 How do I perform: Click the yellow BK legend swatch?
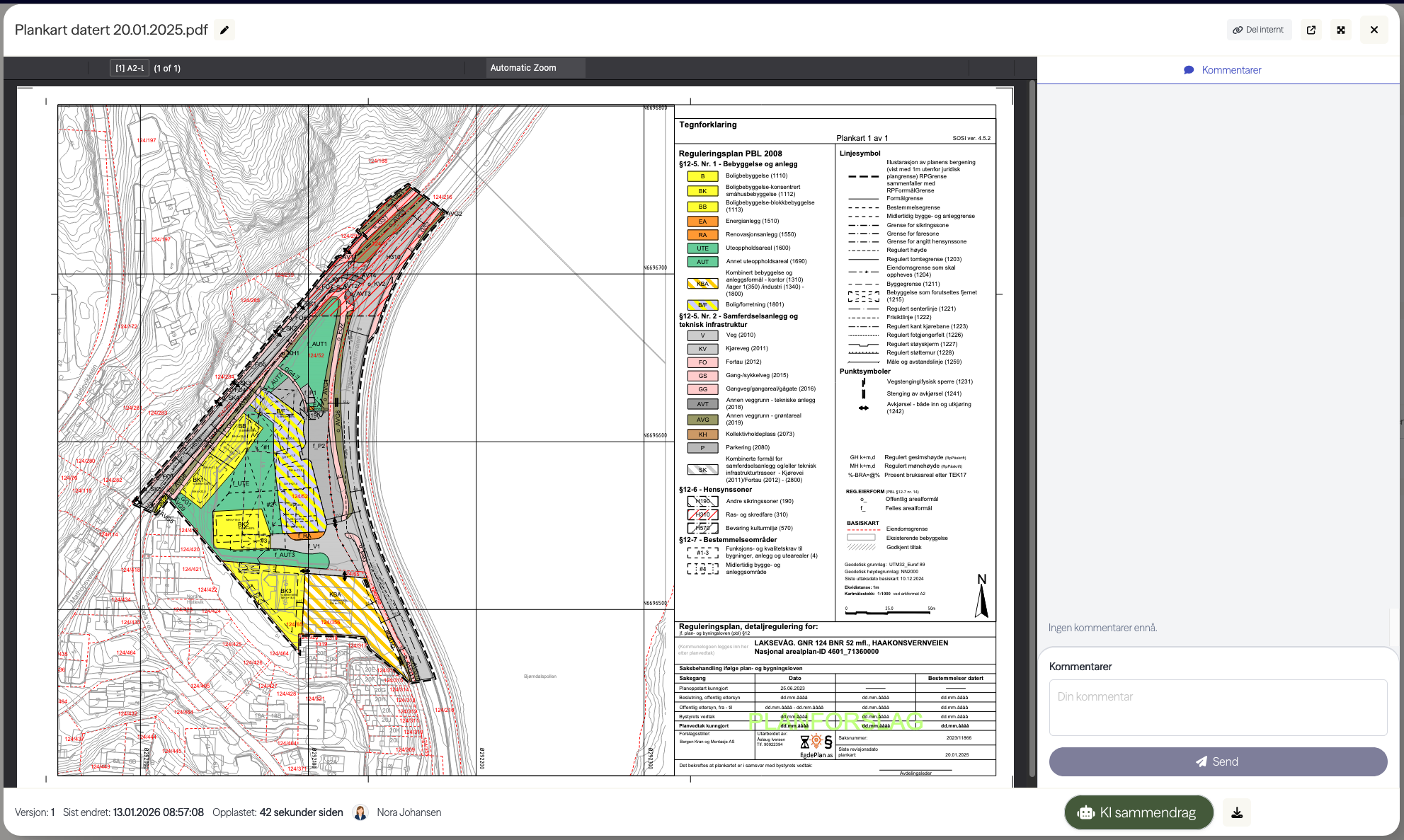coord(702,191)
